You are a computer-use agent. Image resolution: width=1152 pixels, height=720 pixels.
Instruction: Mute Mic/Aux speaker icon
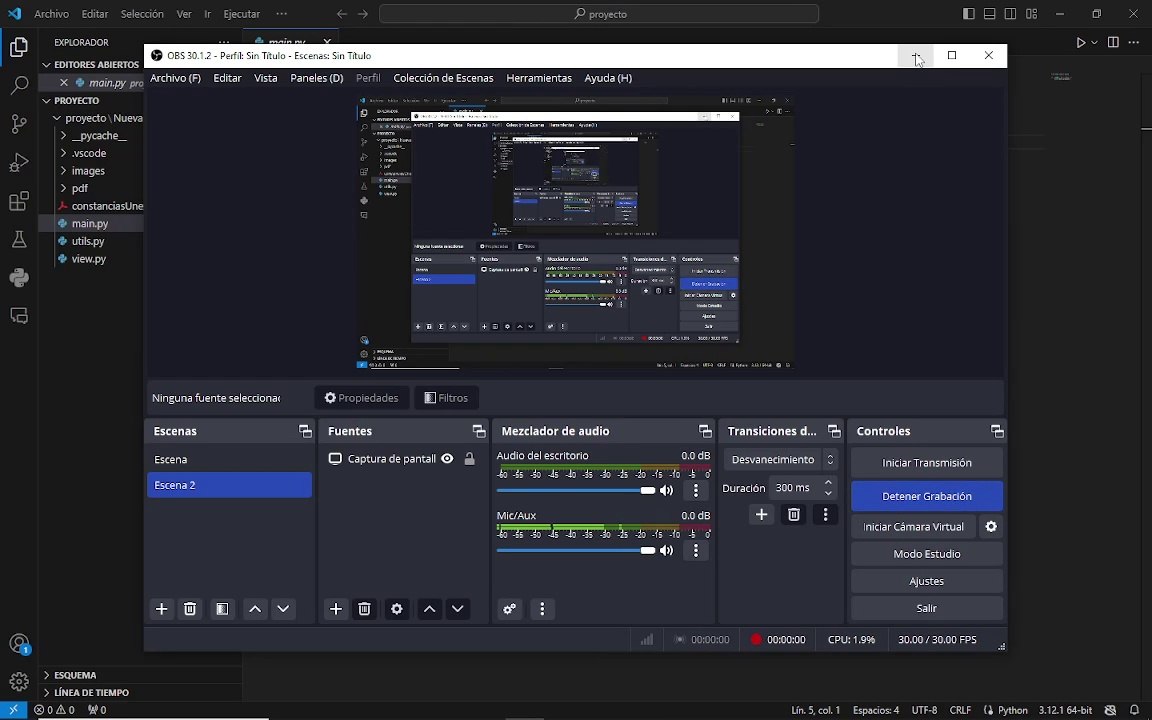pyautogui.click(x=666, y=550)
